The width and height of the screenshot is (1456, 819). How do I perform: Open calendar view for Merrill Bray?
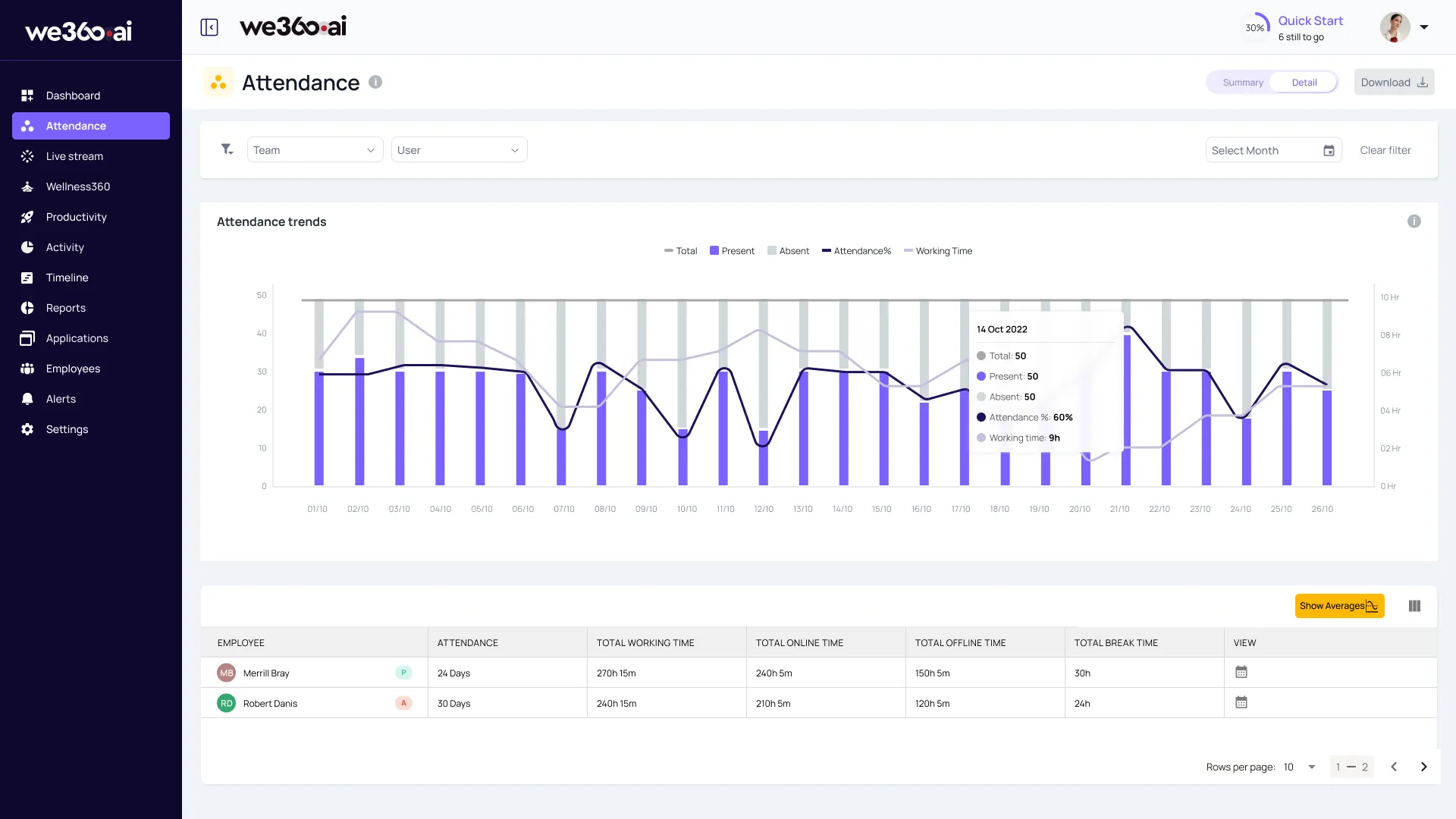(1241, 673)
